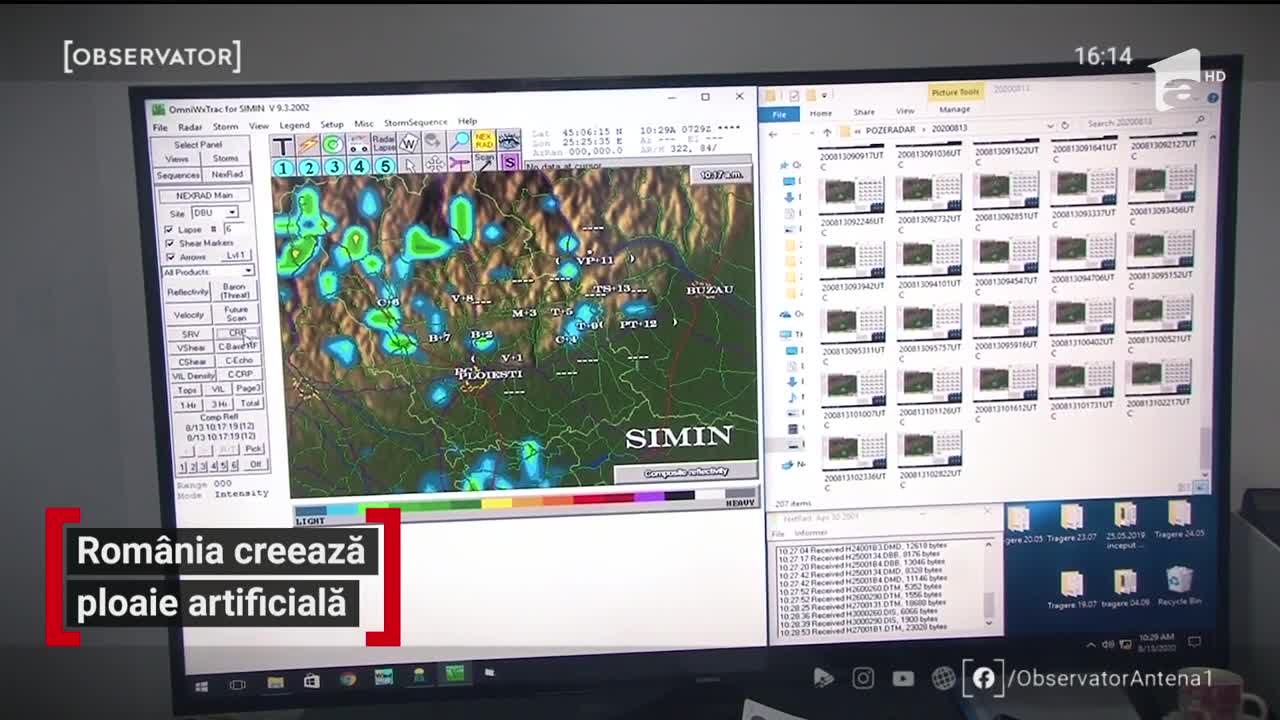Open the address bar history dropdown in Explorer
The height and width of the screenshot is (720, 1280).
pyautogui.click(x=1050, y=127)
